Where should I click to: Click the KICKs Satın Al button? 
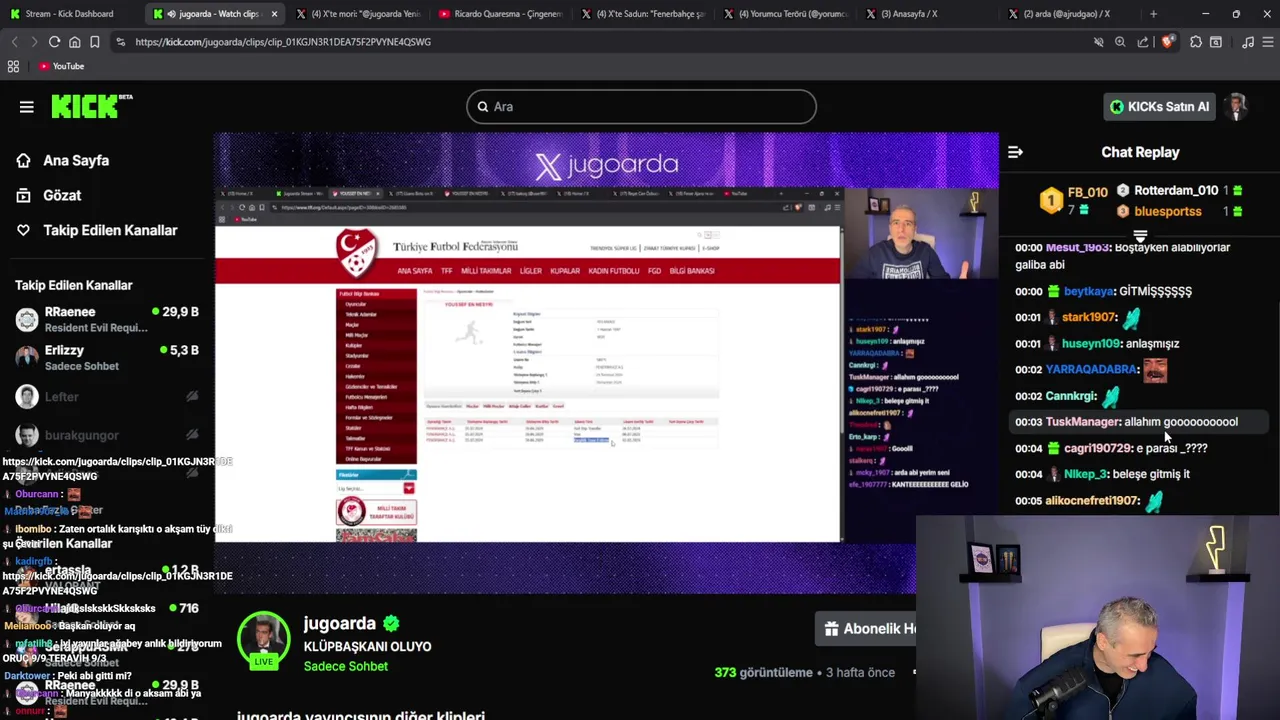[1159, 107]
